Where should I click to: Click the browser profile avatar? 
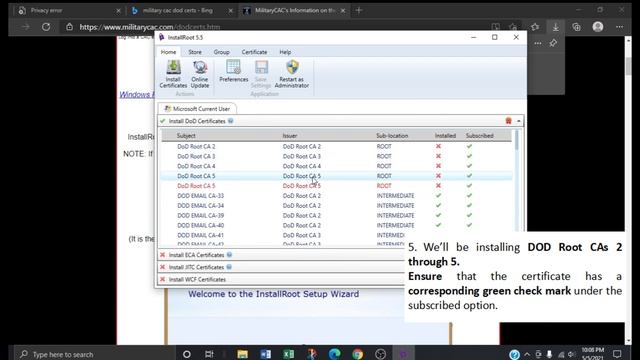pos(598,27)
